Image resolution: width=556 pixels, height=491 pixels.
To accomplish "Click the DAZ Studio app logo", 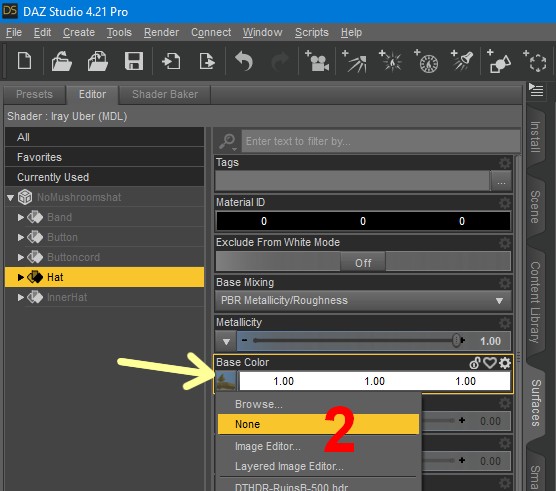I will coord(10,11).
